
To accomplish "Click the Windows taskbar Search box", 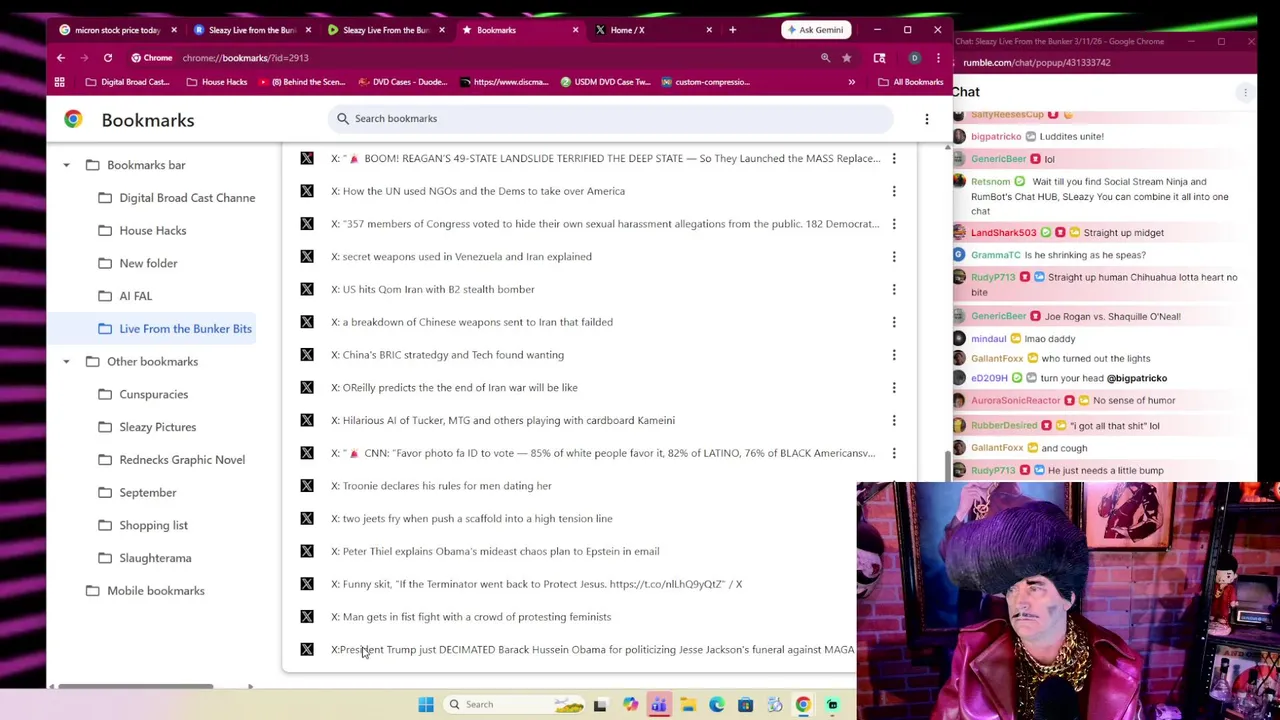I will [x=516, y=705].
